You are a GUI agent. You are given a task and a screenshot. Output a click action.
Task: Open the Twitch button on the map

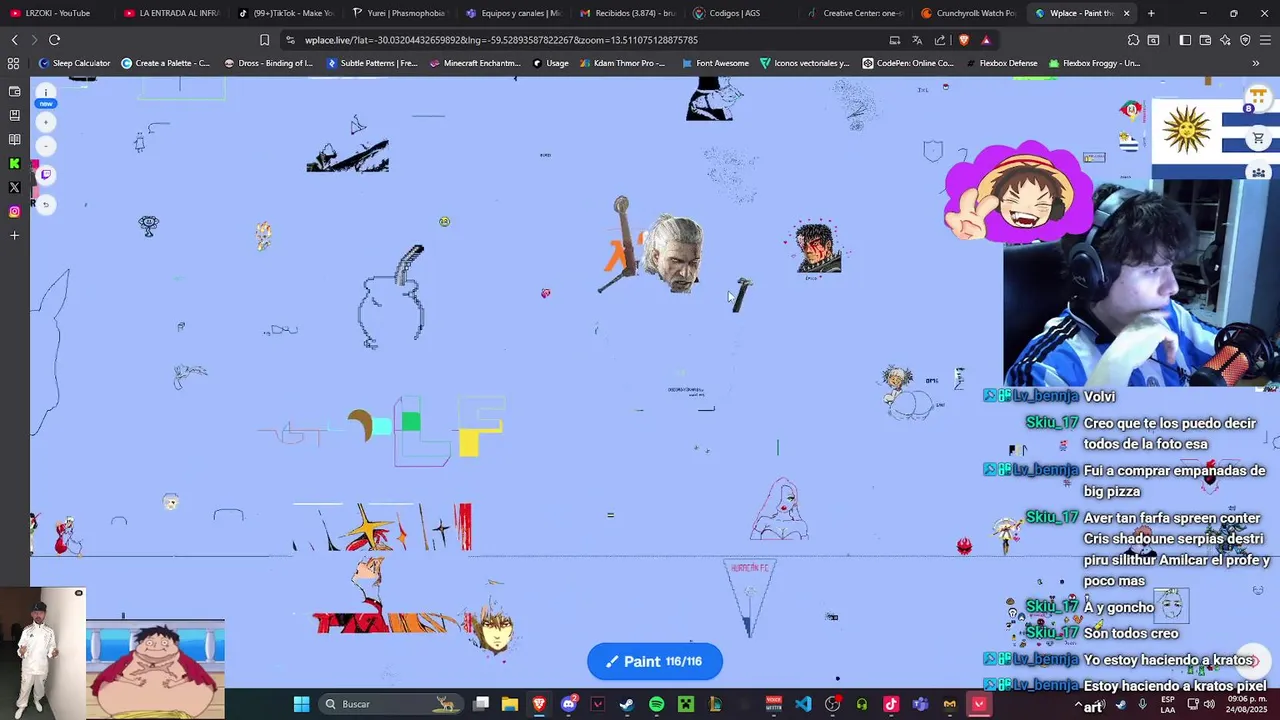[46, 174]
